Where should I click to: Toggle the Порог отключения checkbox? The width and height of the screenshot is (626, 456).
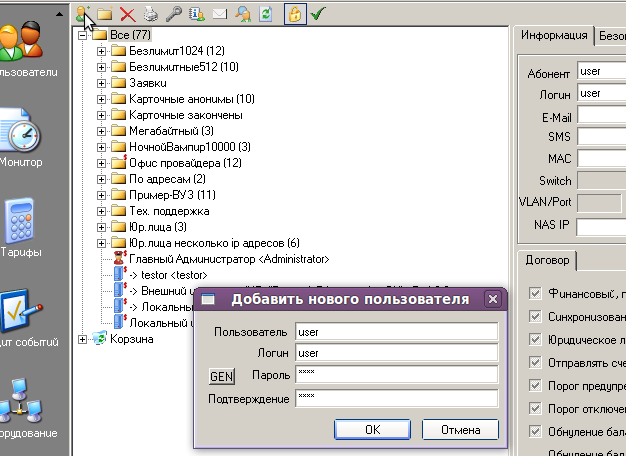(x=535, y=408)
